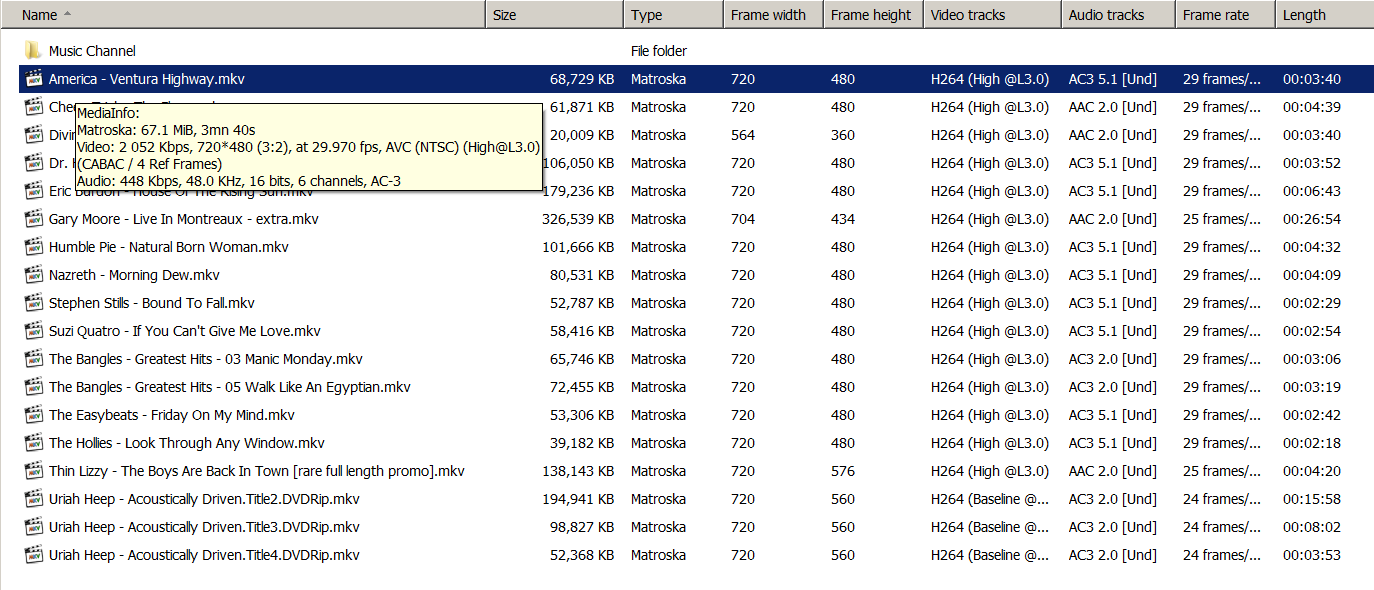Click the Length column header
This screenshot has width=1374, height=590.
(1325, 15)
